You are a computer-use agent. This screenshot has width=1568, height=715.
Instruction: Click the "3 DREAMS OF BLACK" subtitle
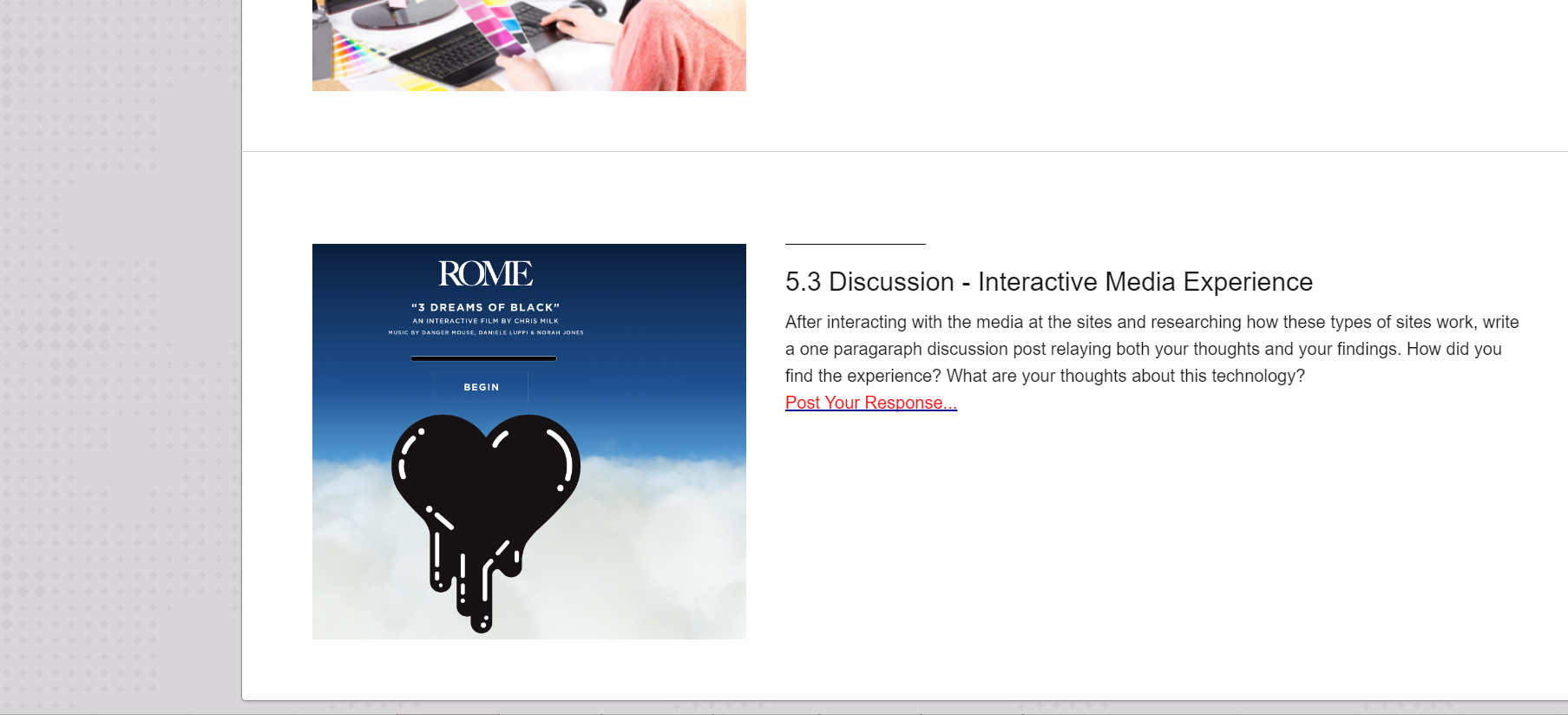[485, 307]
